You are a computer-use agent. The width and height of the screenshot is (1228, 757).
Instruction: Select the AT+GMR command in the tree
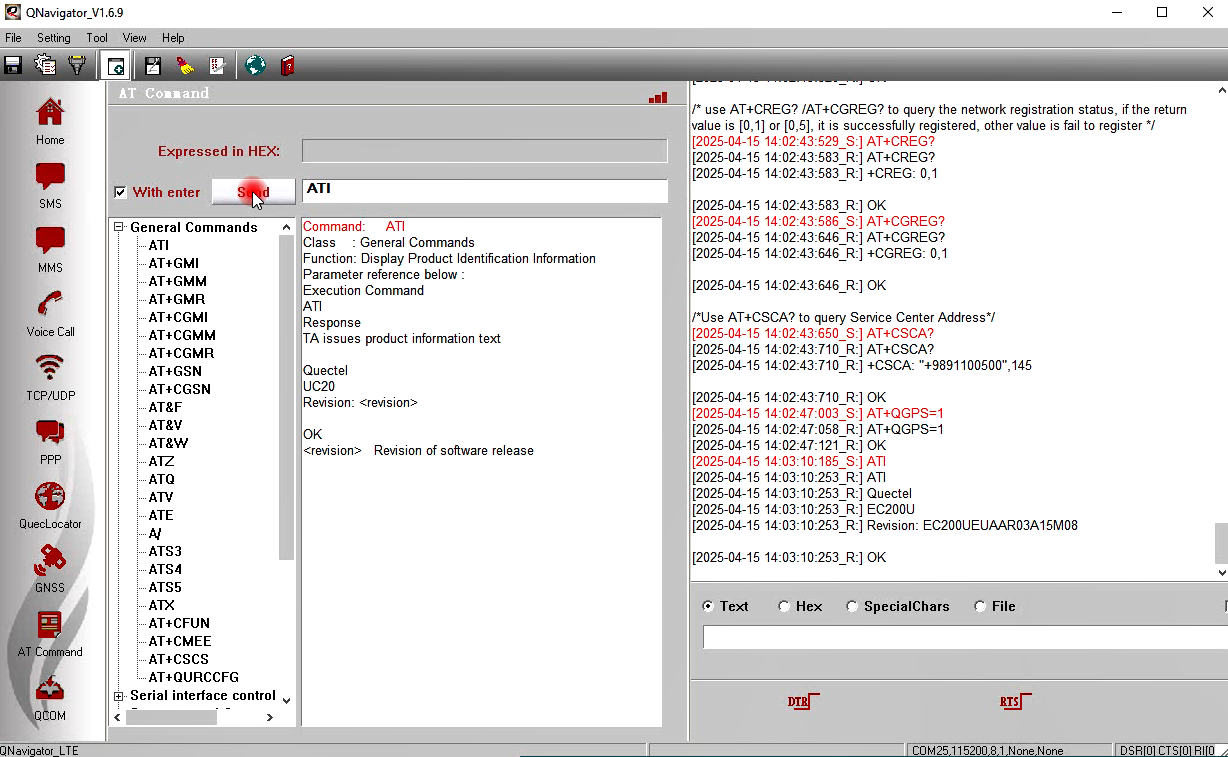tap(177, 299)
